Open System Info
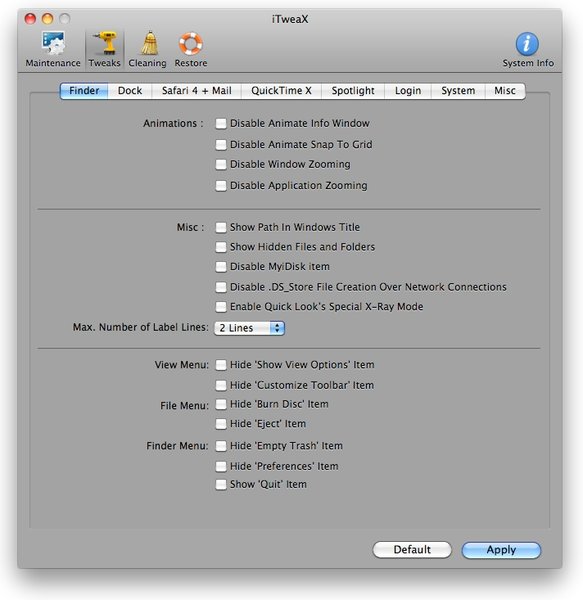583x600 pixels. [x=528, y=49]
